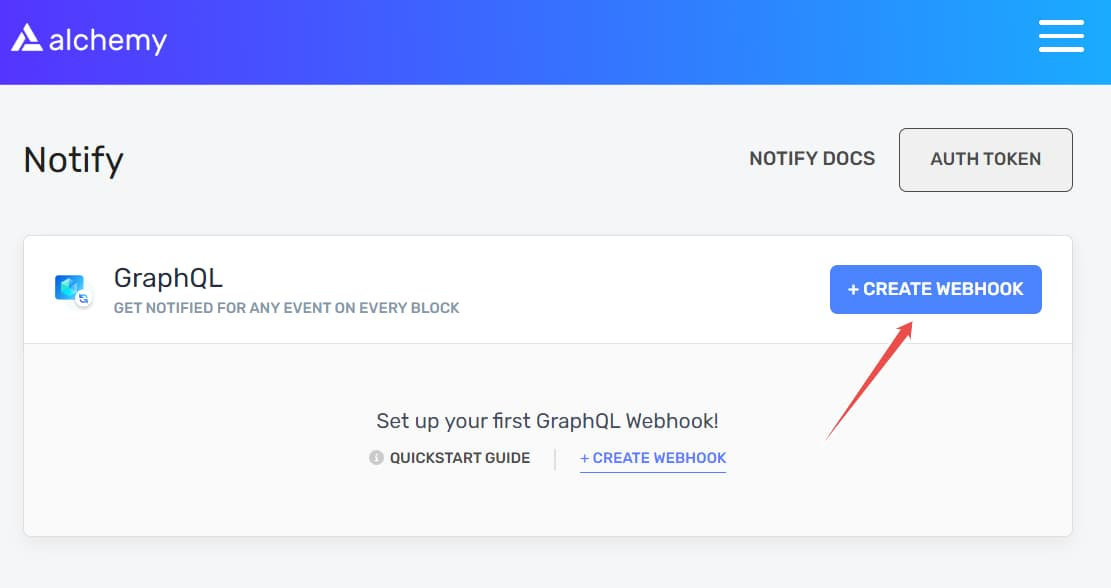Click the plus symbol on Create Webhook button
Image resolution: width=1111 pixels, height=588 pixels.
tap(853, 289)
